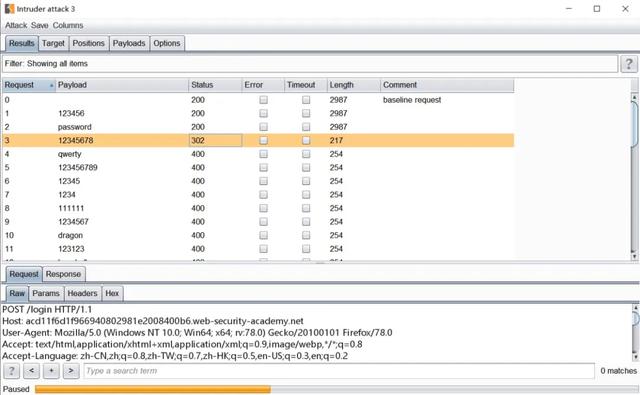This screenshot has height=395, width=640.
Task: Click the User-Agent header line
Action: pyautogui.click(x=197, y=333)
